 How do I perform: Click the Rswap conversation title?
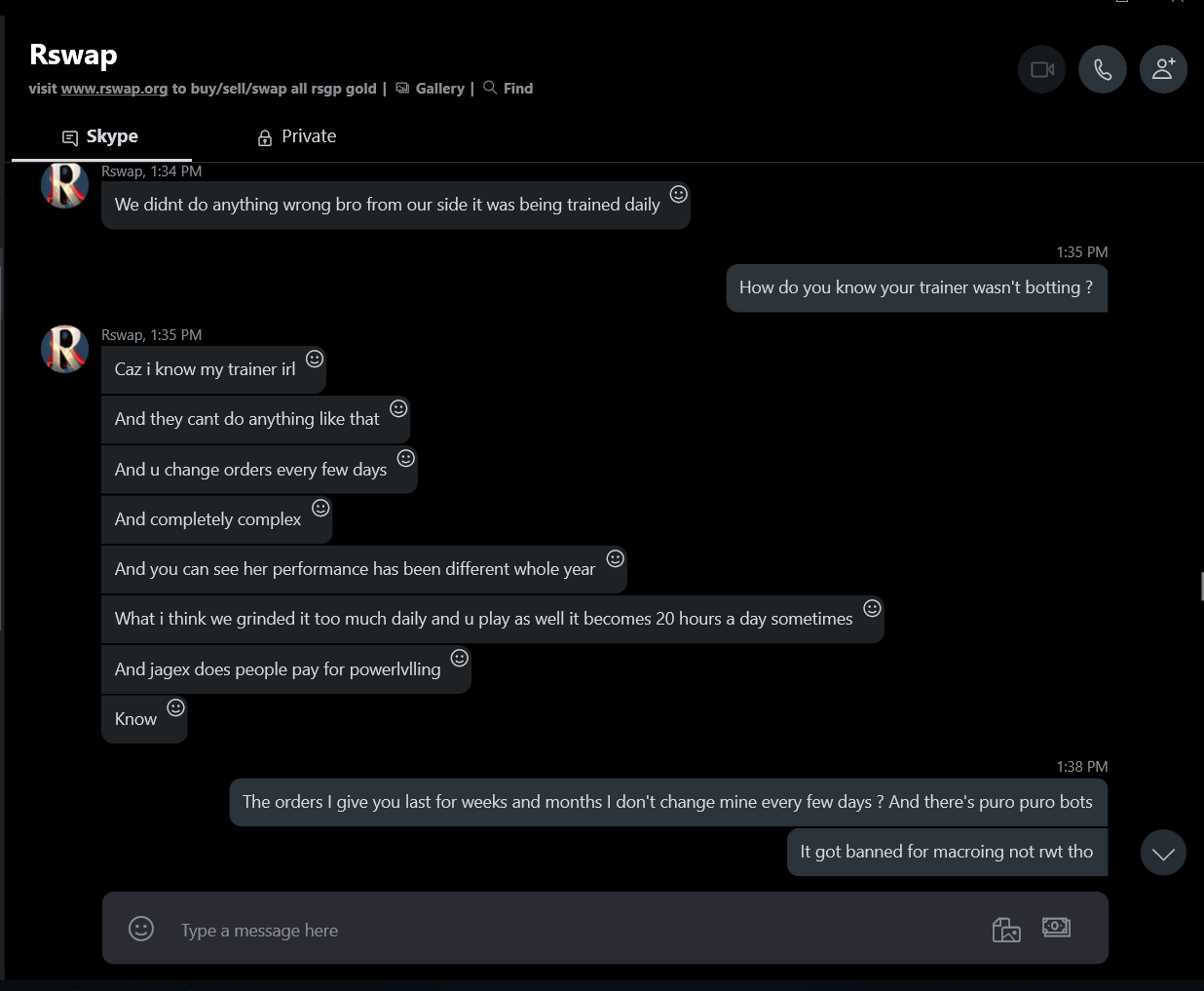coord(73,55)
